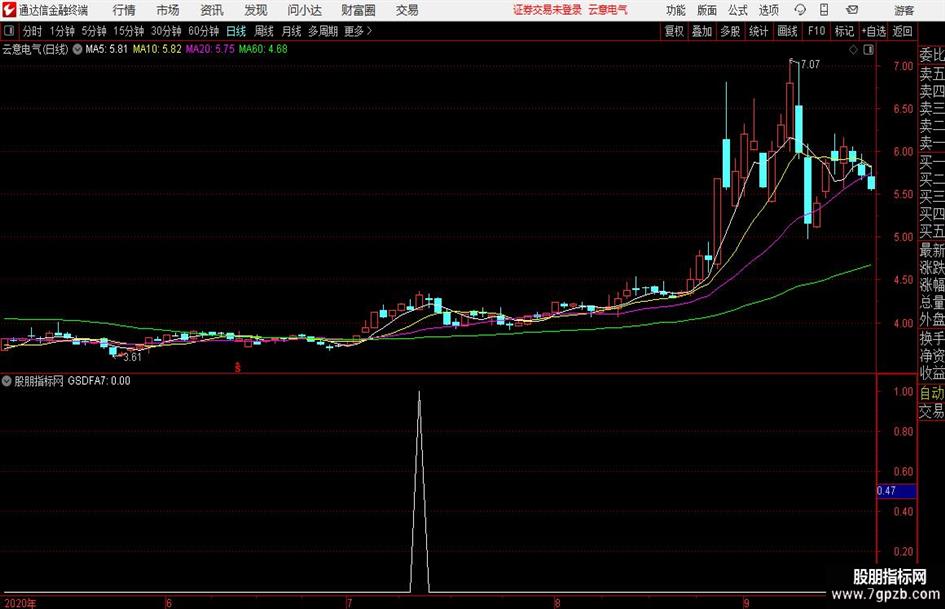Click the 复权 toolbar button

pos(674,31)
